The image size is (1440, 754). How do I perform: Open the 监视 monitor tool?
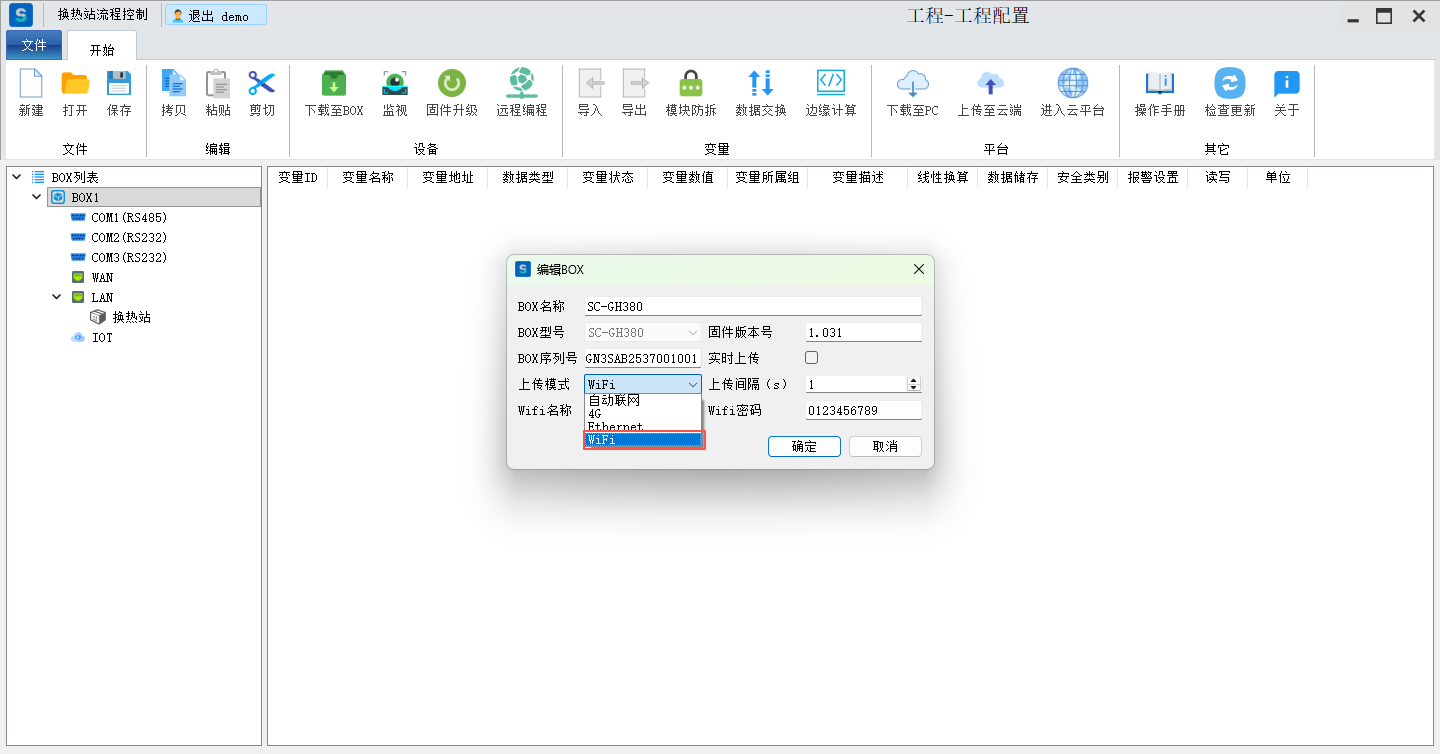(x=395, y=84)
